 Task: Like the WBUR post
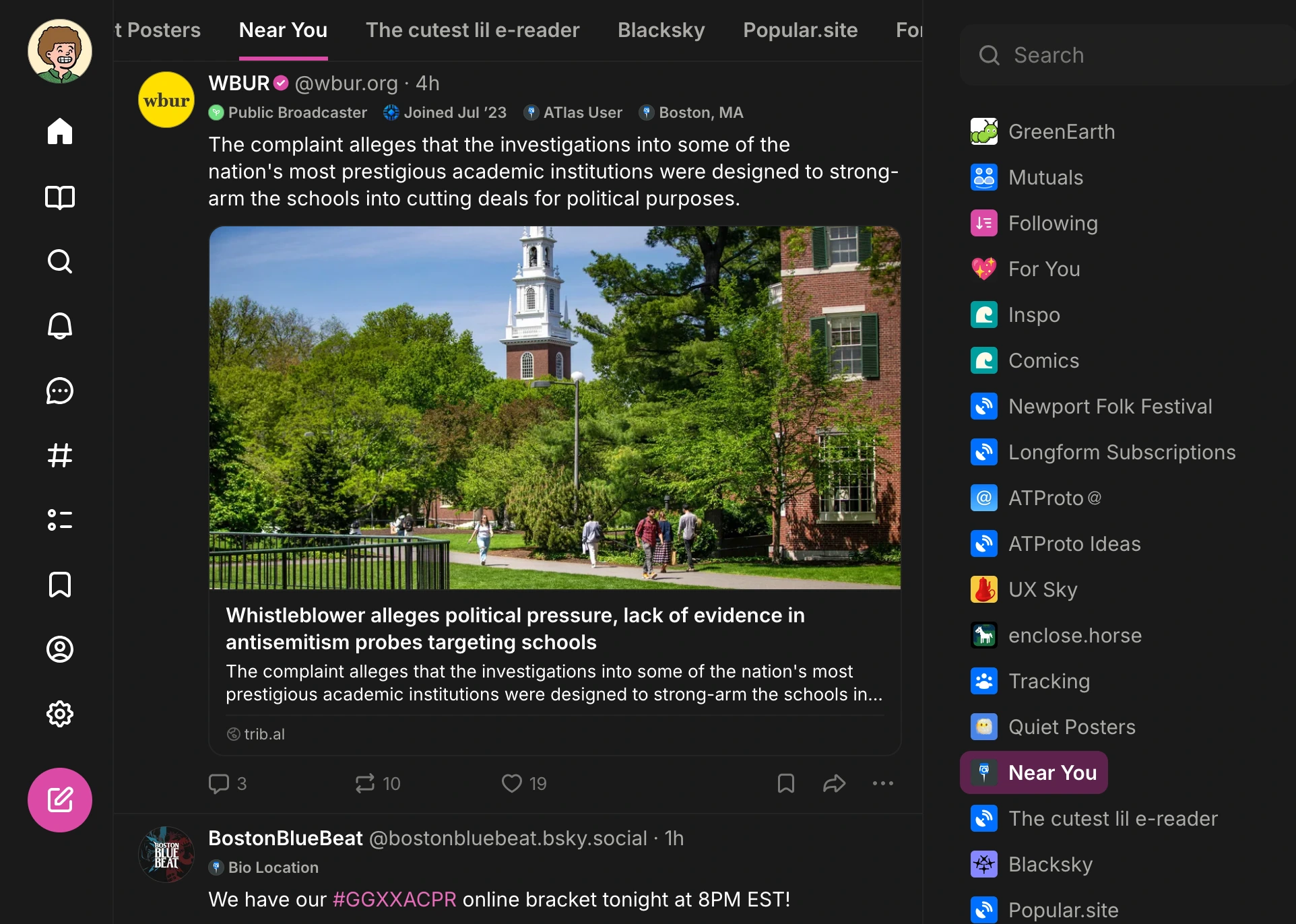point(524,783)
